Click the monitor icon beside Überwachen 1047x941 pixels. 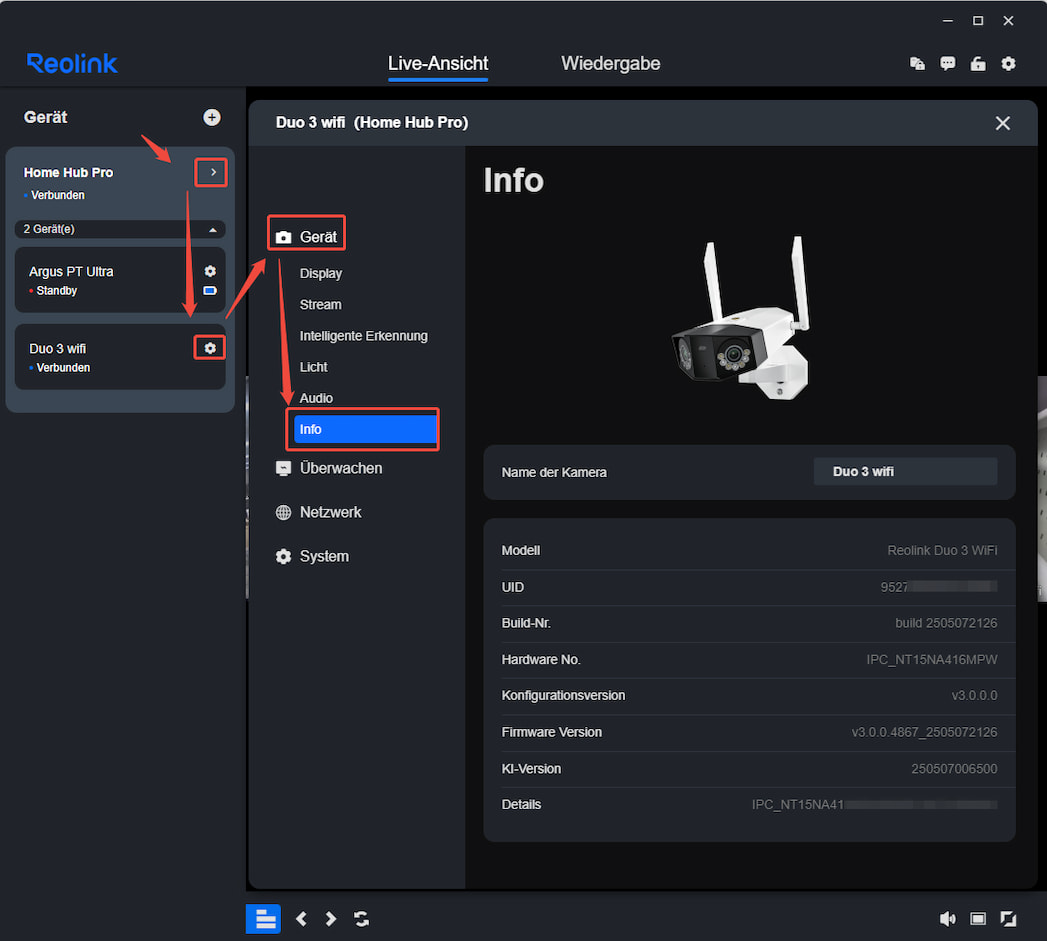pyautogui.click(x=283, y=469)
